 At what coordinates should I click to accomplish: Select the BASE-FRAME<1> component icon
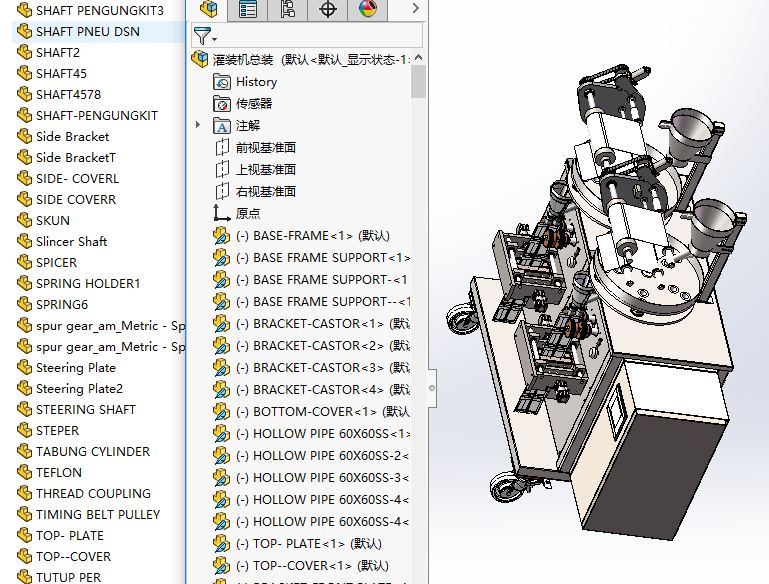(x=222, y=236)
